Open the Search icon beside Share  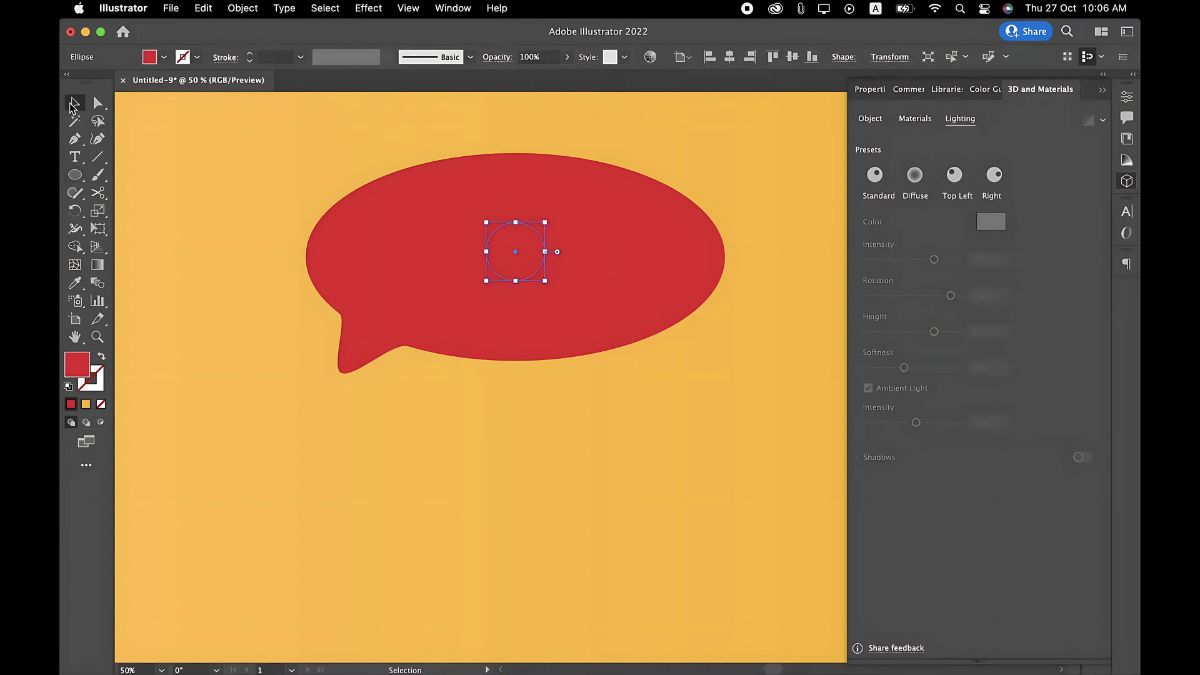(x=1067, y=31)
